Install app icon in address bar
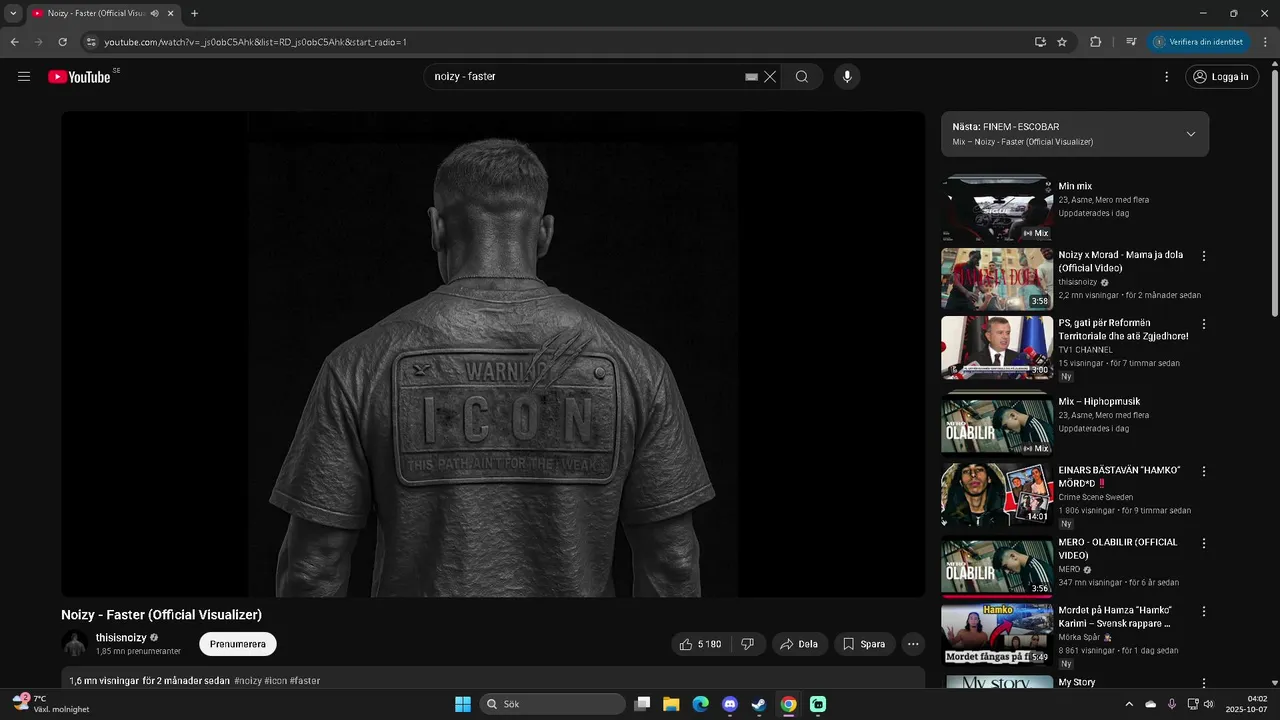The width and height of the screenshot is (1280, 720). coord(1040,42)
